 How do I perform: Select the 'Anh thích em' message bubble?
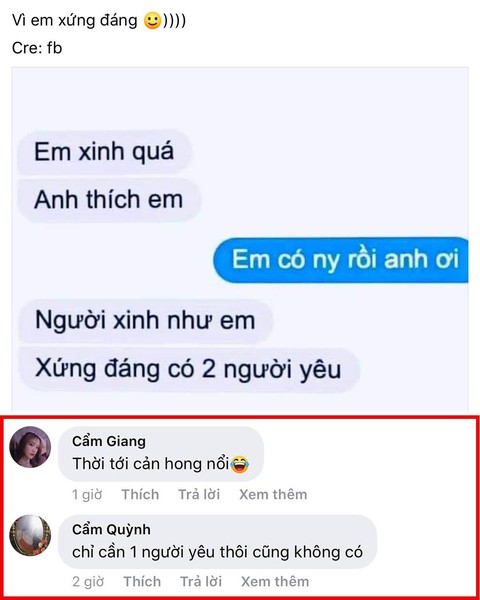click(x=109, y=200)
